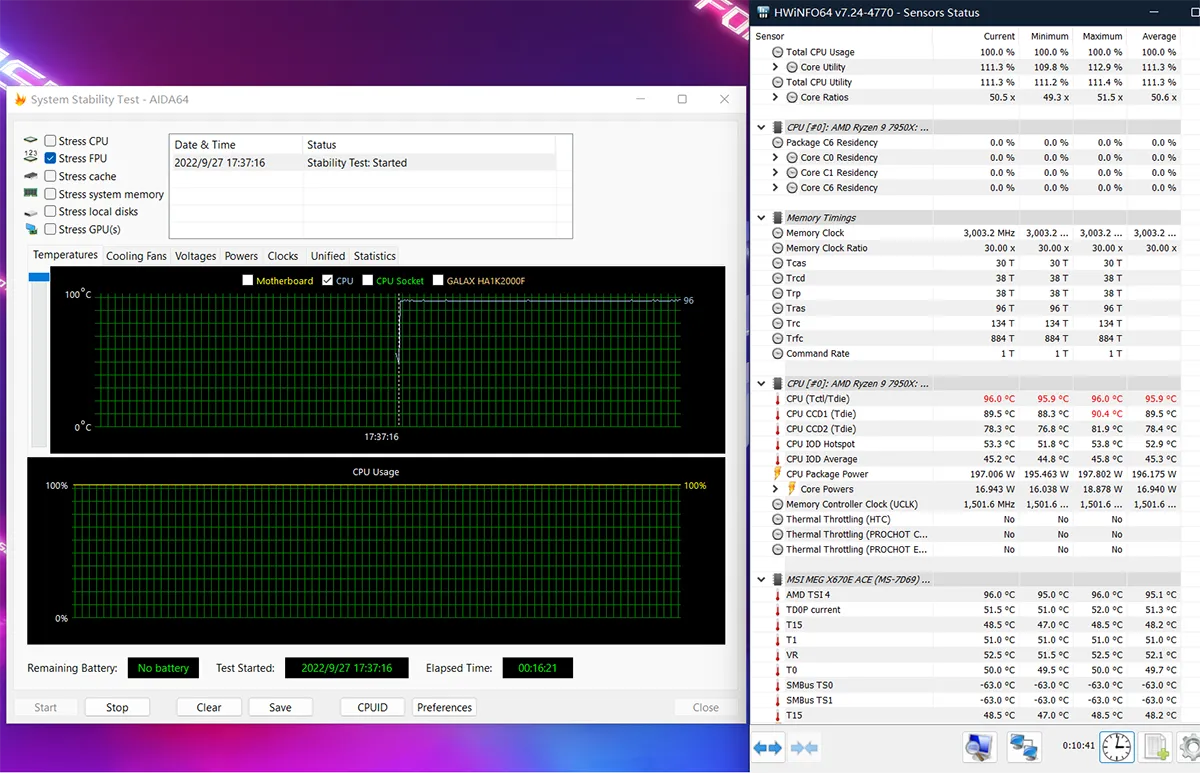This screenshot has height=773, width=1200.
Task: Click the thermometer icon beside AMD TSI 4
Action: (777, 595)
